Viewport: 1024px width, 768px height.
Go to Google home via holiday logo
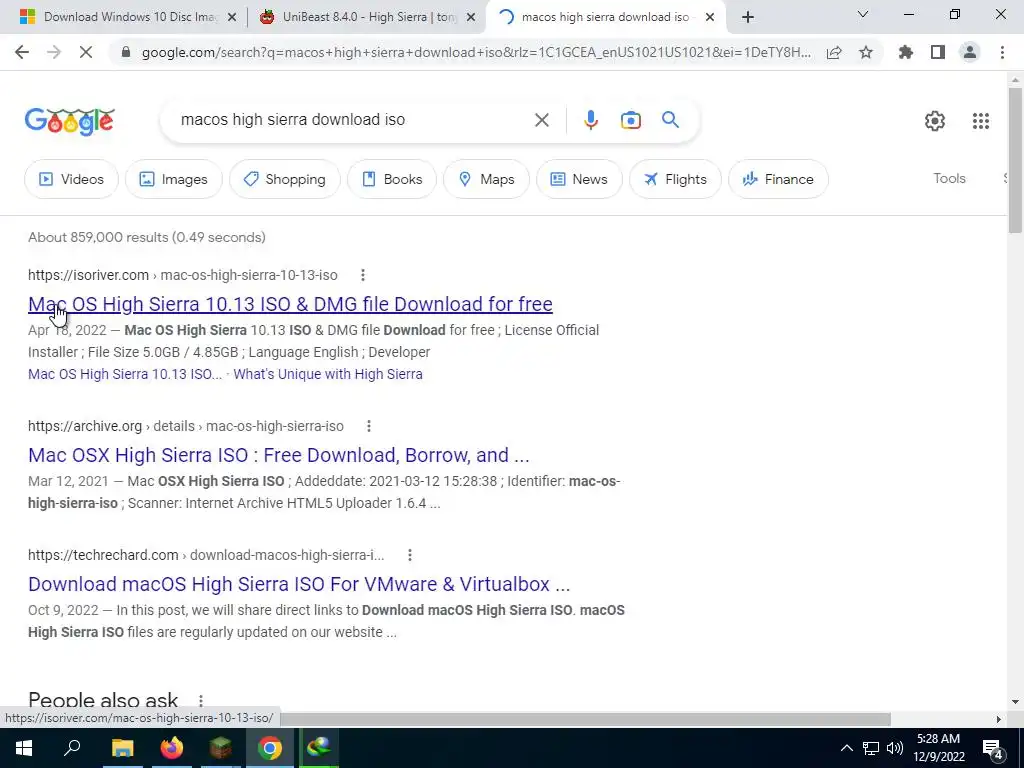point(70,121)
